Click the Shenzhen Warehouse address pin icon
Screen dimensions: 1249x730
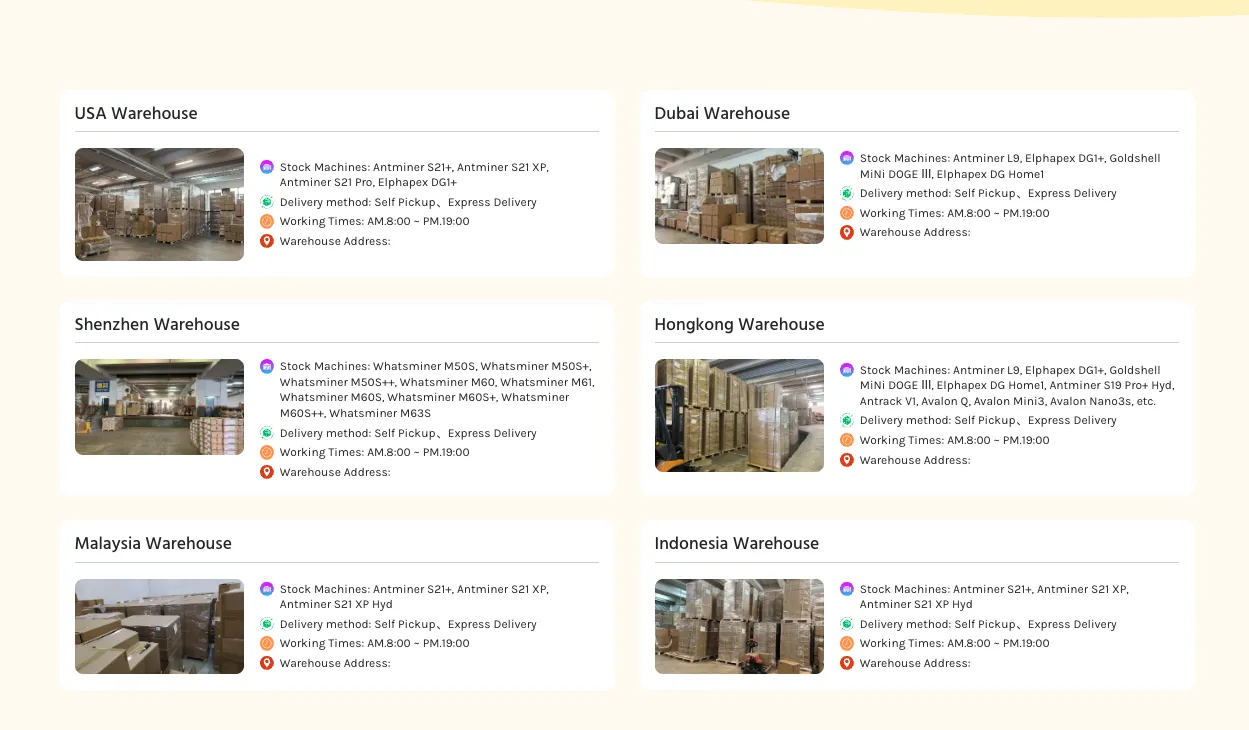(x=267, y=472)
